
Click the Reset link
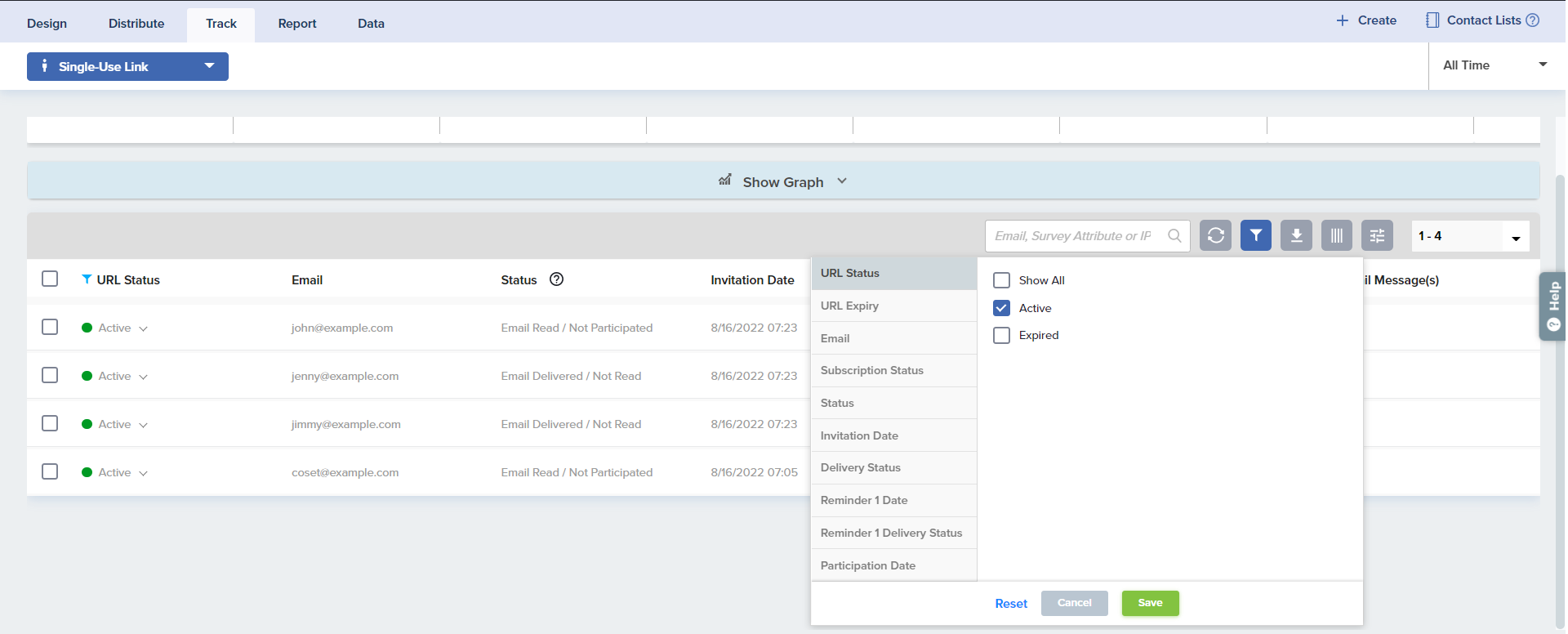(1011, 604)
